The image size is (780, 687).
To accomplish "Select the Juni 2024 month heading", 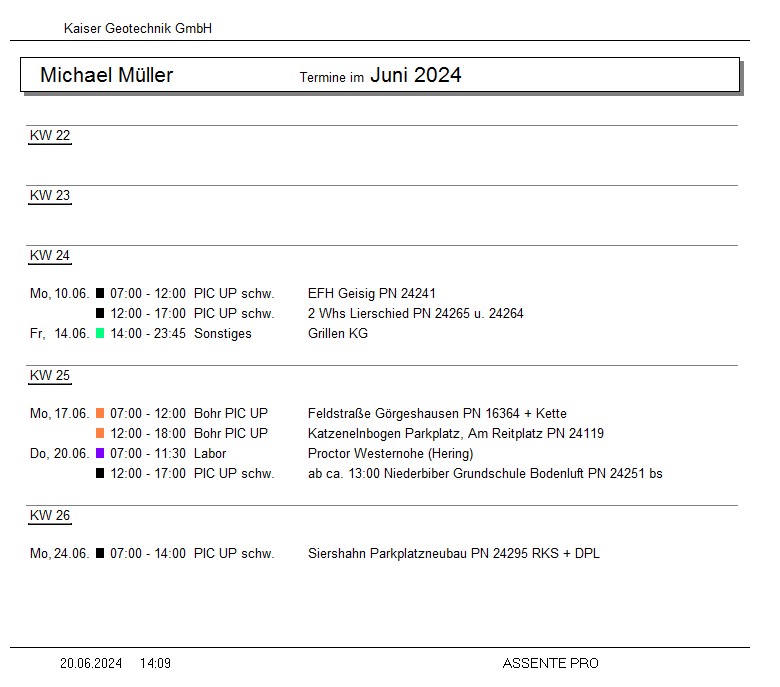I will pos(415,75).
